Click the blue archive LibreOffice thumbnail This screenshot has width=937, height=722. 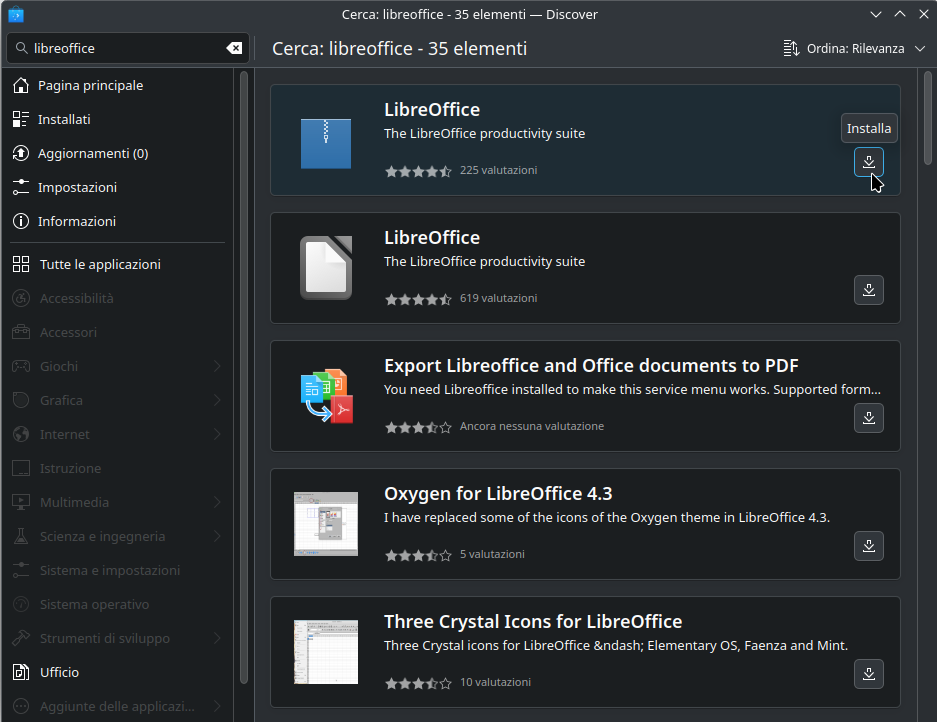coord(326,141)
